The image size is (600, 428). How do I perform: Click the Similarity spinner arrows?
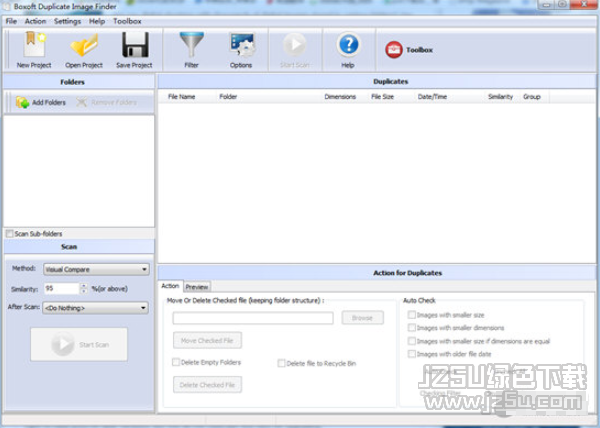[84, 288]
